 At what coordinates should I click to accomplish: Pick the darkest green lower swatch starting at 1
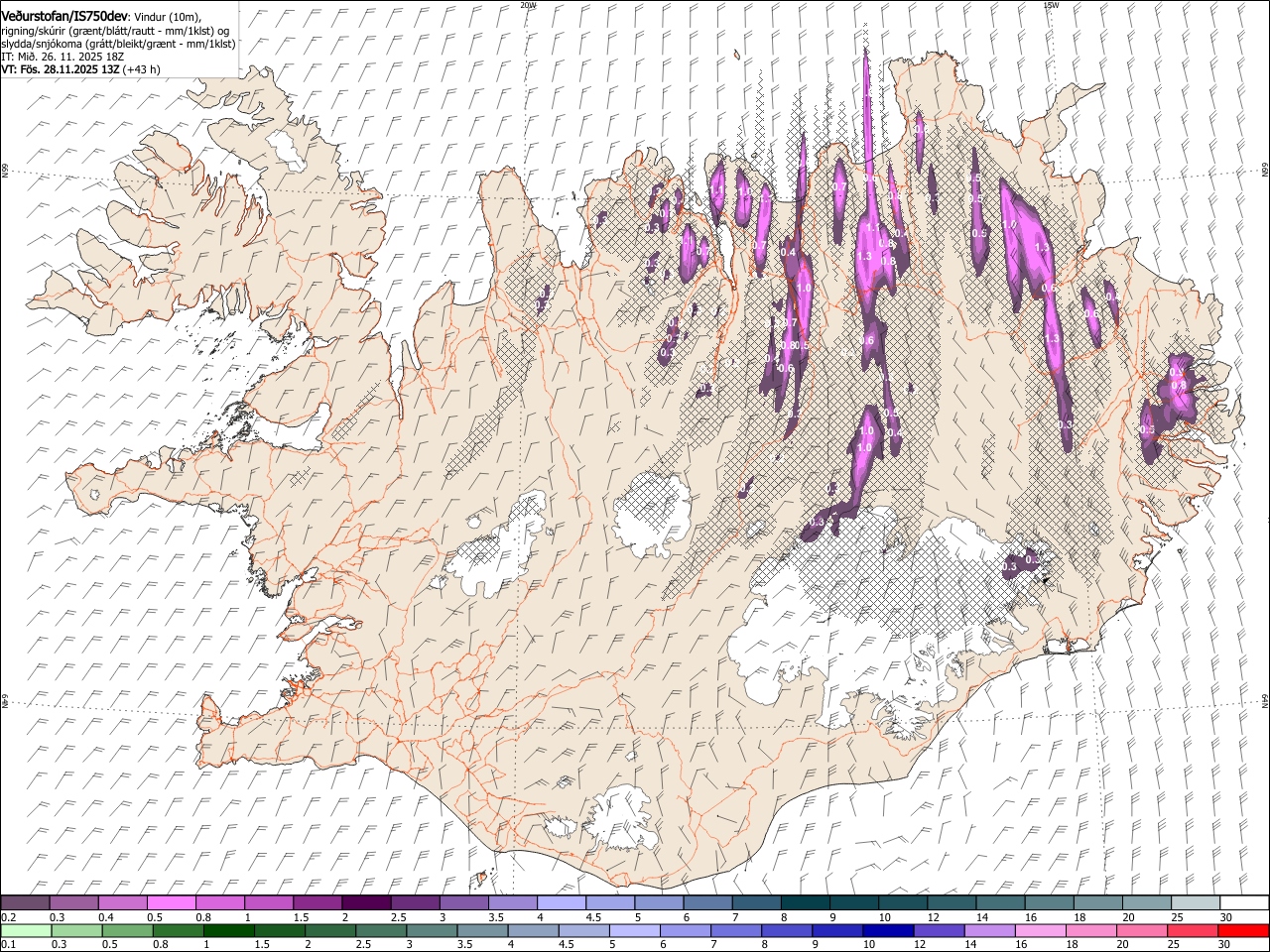click(228, 930)
